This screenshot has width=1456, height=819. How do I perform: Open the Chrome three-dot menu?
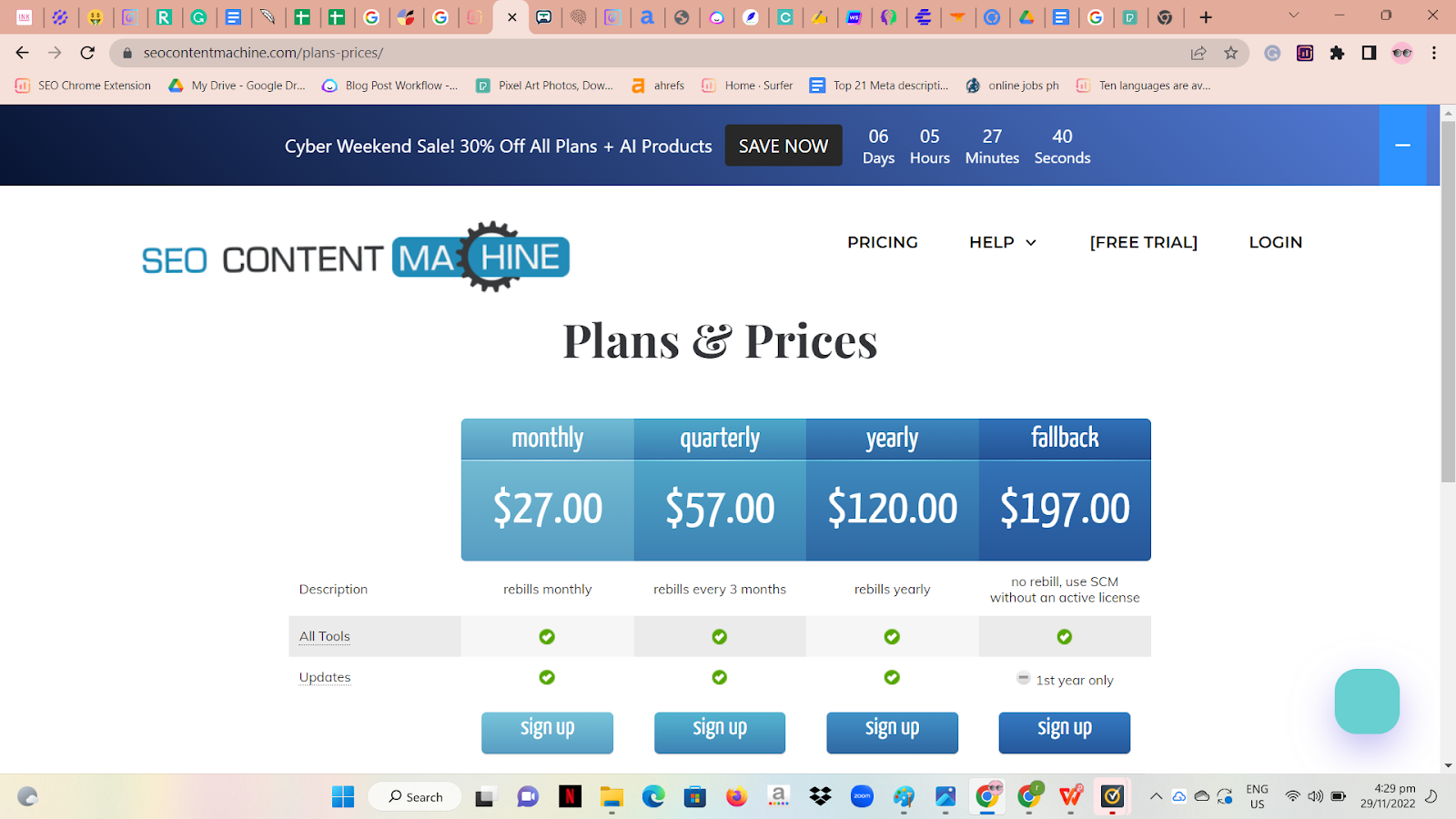(1434, 53)
